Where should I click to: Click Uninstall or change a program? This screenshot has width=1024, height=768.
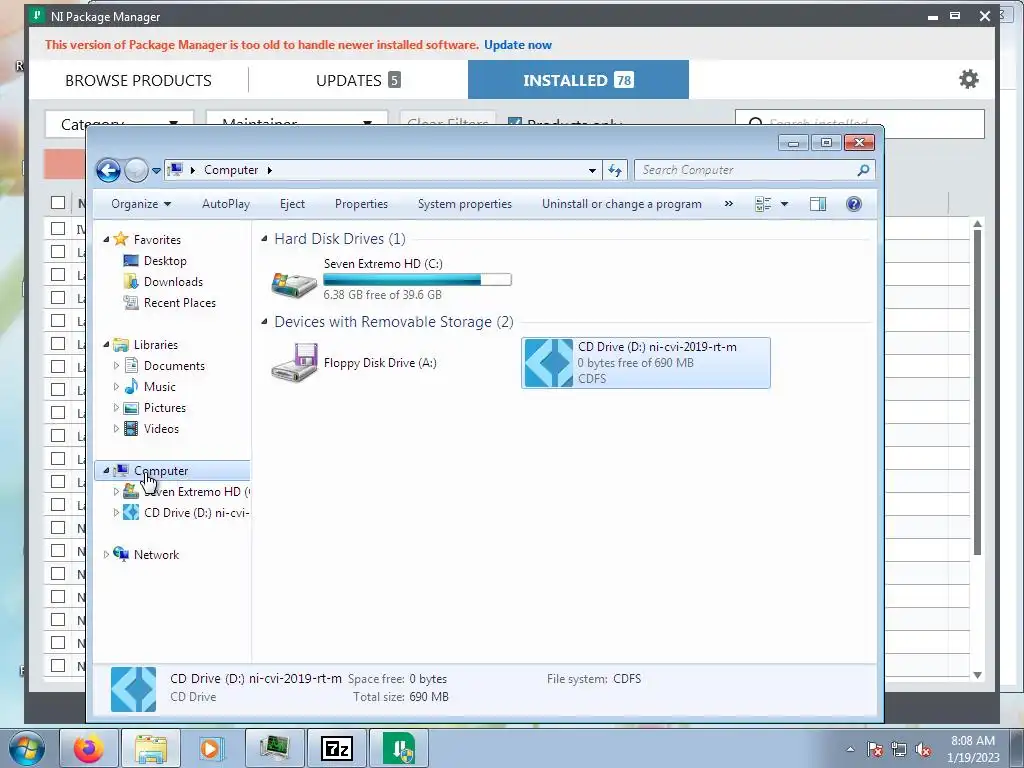pyautogui.click(x=622, y=204)
